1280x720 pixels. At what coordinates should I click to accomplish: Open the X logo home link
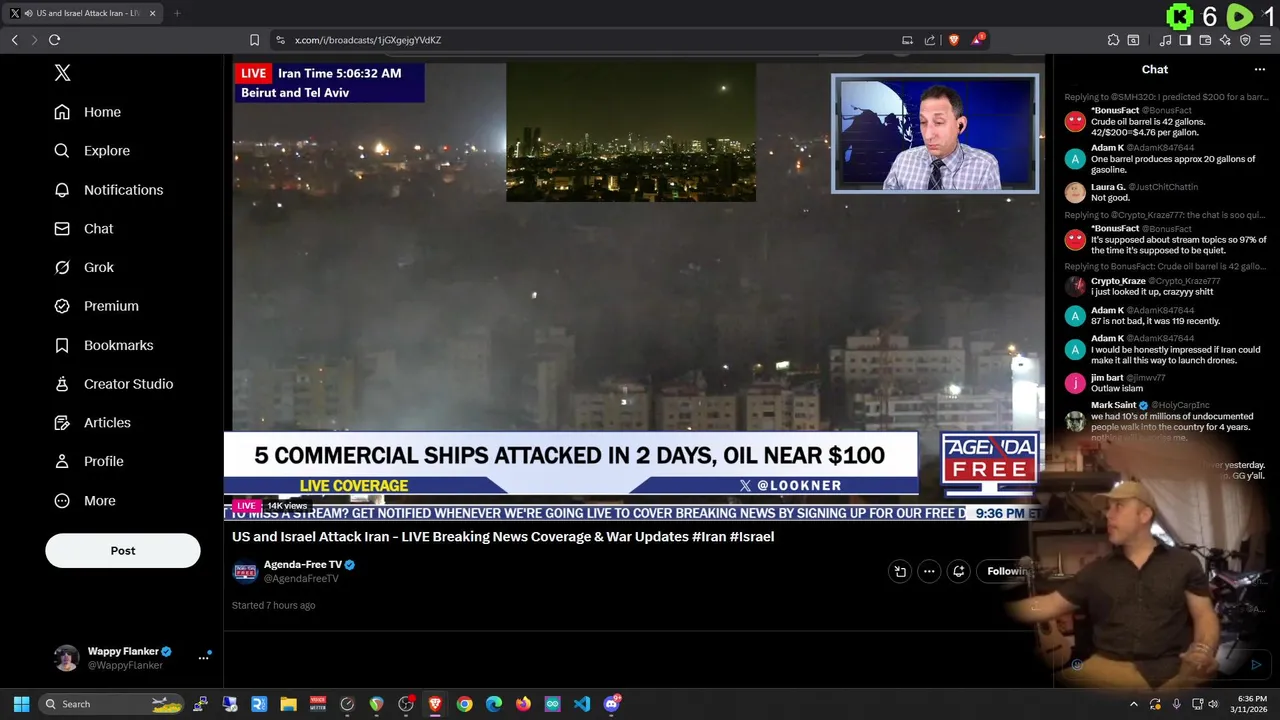pyautogui.click(x=62, y=73)
